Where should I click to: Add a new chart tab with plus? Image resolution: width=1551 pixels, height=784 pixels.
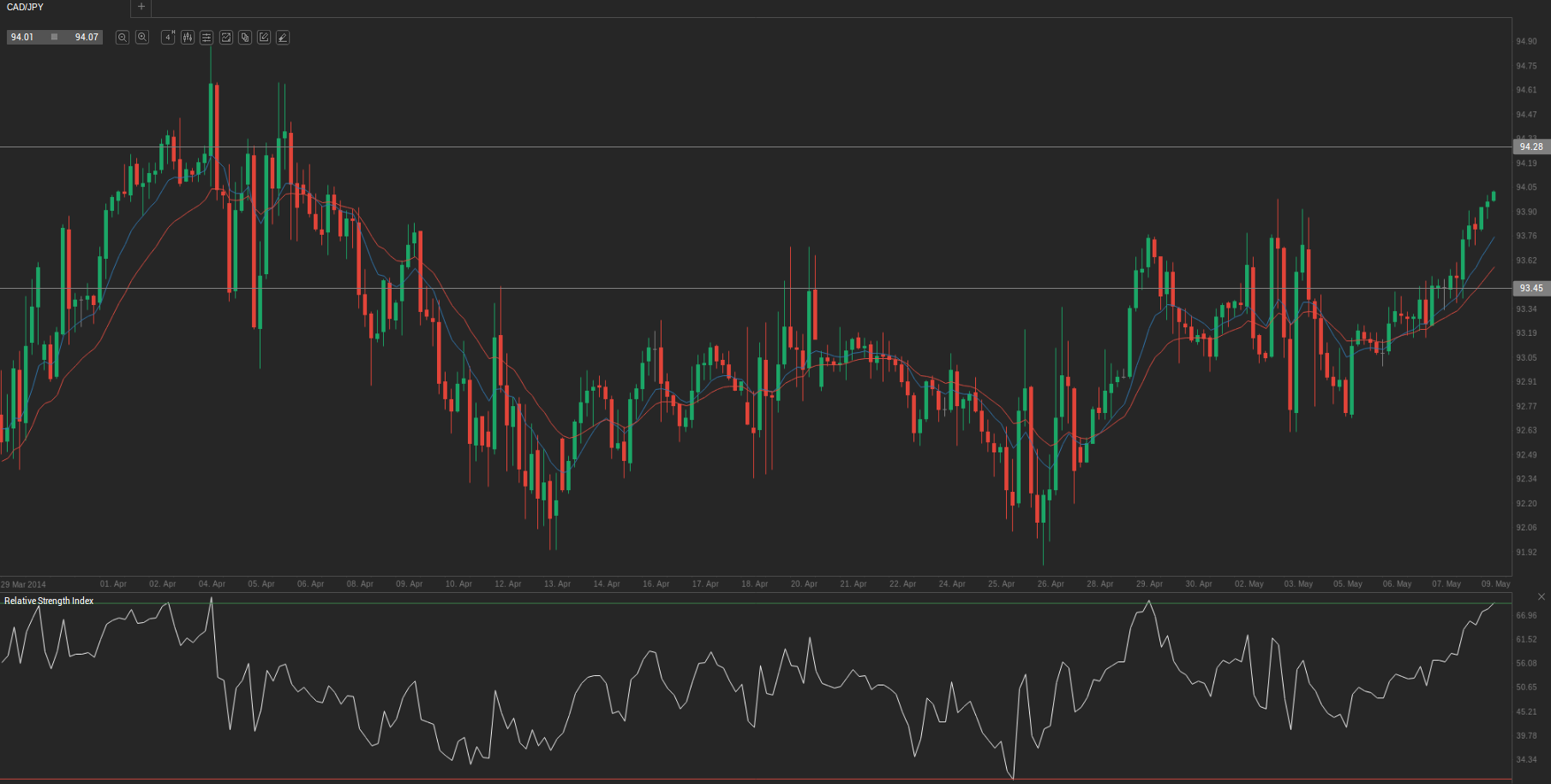pos(141,7)
